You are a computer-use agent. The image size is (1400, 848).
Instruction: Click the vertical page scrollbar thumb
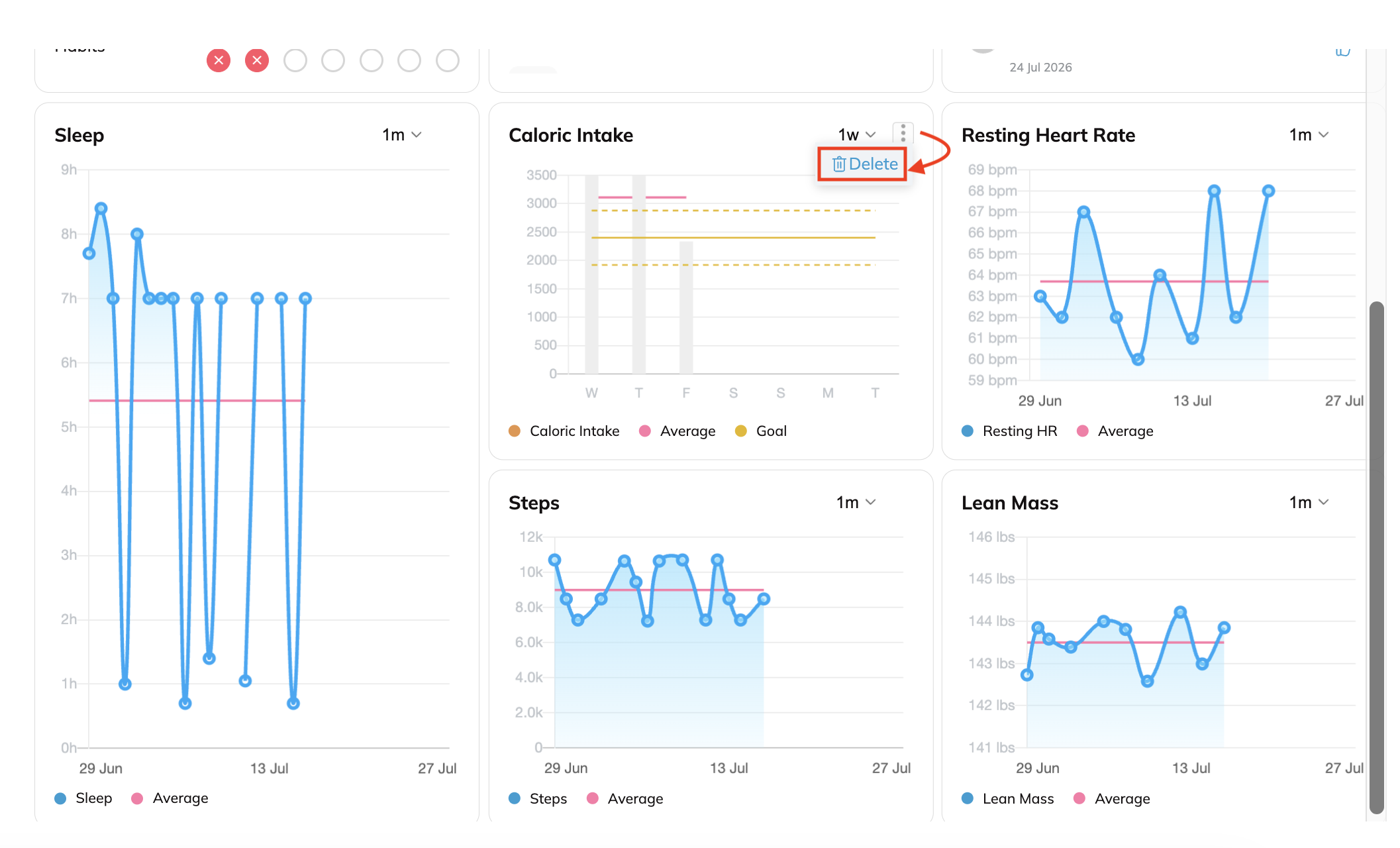pyautogui.click(x=1377, y=556)
